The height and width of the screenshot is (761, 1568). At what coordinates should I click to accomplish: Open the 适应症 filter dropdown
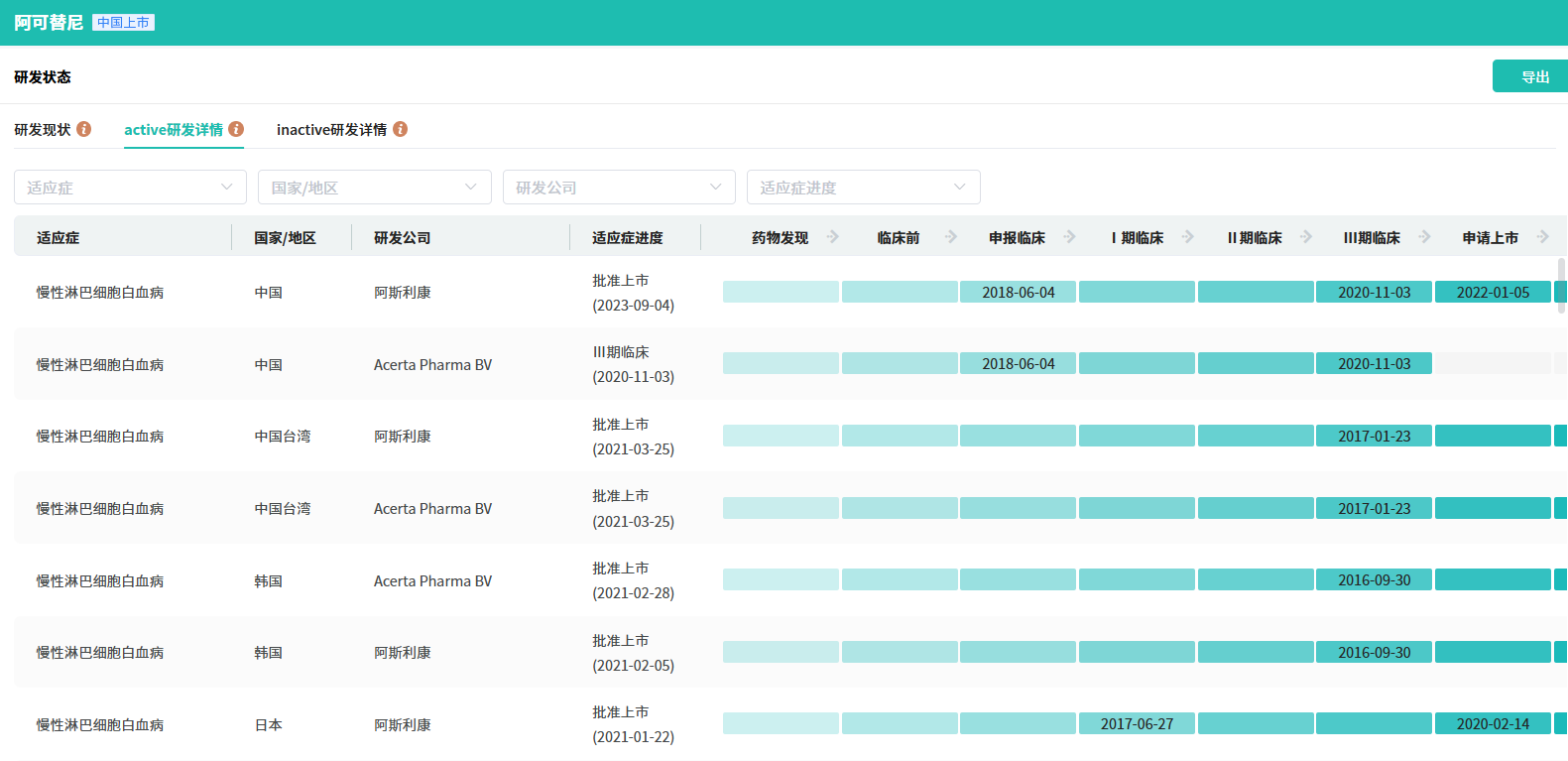[130, 188]
